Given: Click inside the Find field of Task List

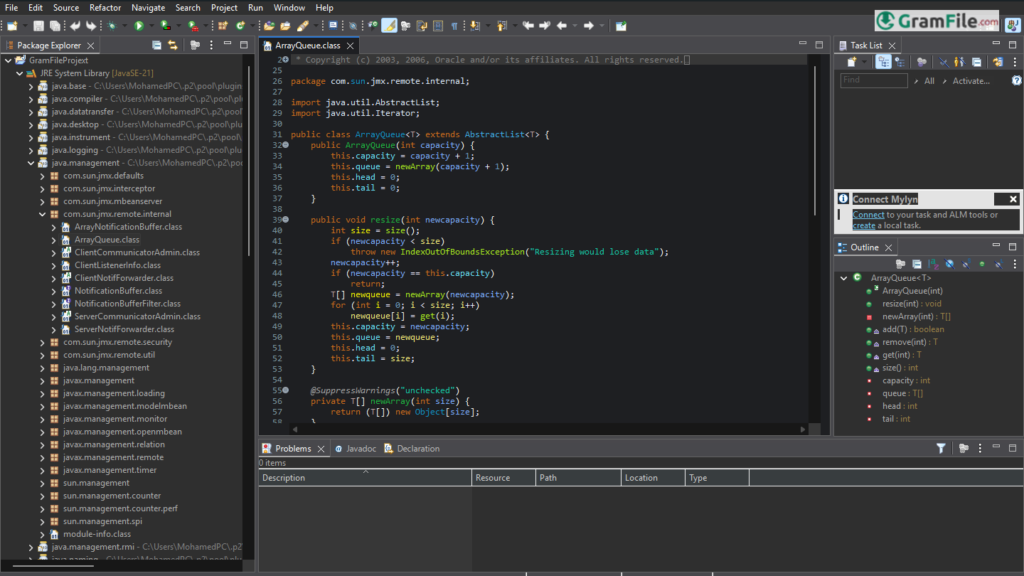Looking at the screenshot, I should 873,80.
